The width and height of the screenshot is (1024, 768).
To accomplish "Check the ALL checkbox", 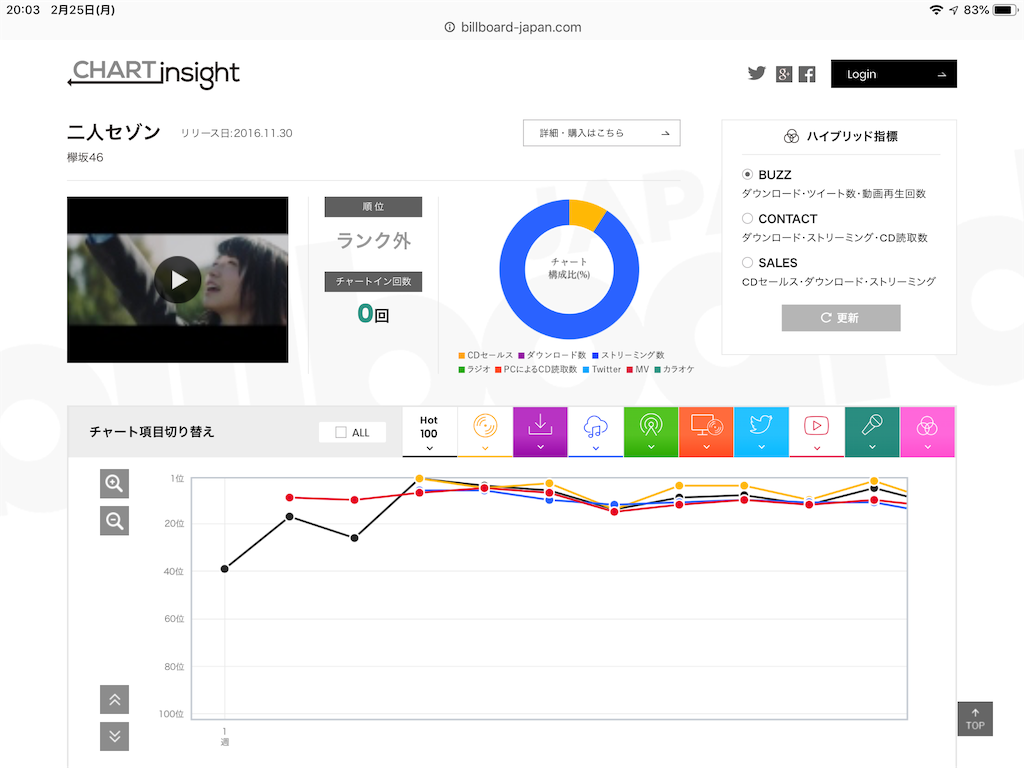I will click(341, 432).
